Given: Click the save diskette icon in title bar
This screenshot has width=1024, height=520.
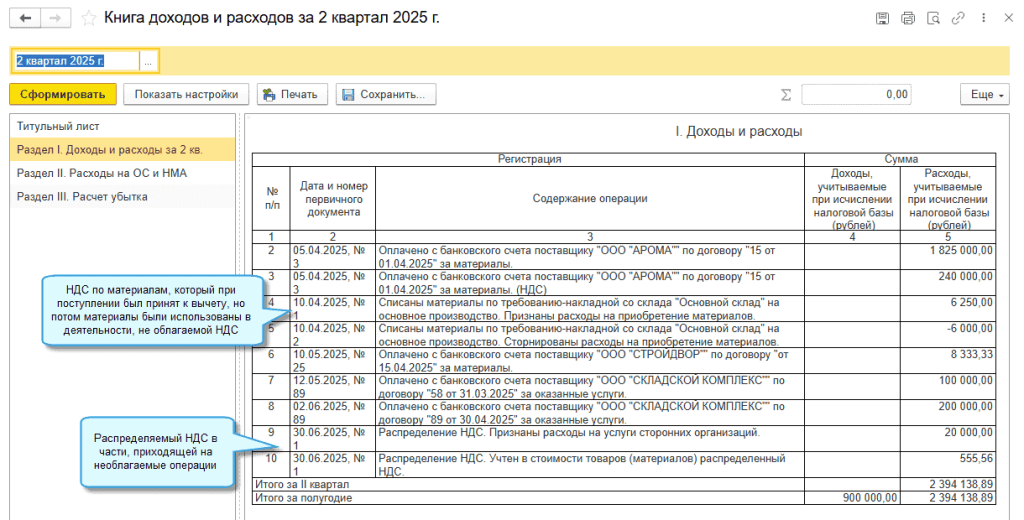Looking at the screenshot, I should (x=882, y=18).
